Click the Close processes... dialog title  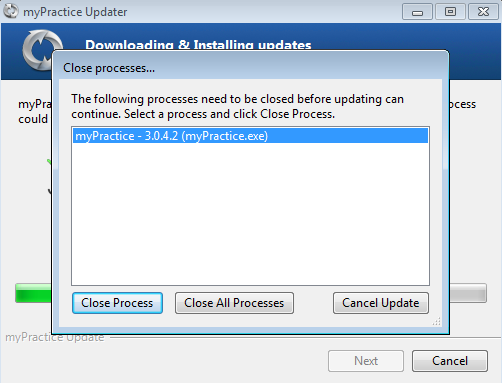click(109, 68)
